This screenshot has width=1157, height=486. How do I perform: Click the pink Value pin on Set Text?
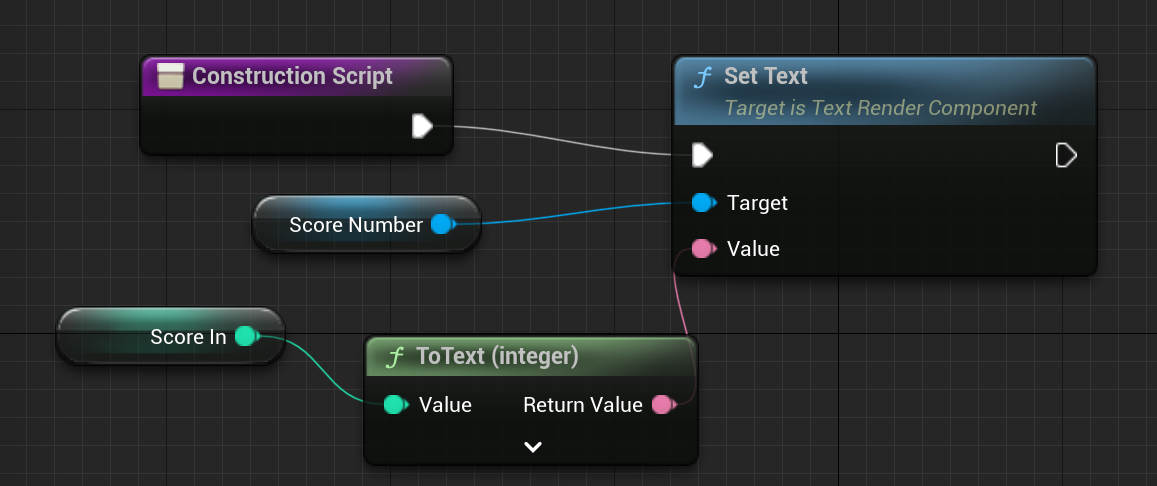[x=703, y=249]
